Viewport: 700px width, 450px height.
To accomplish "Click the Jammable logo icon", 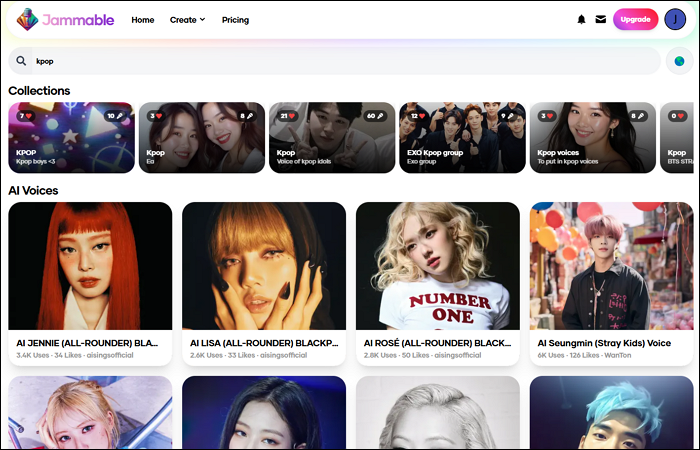I will pos(27,20).
